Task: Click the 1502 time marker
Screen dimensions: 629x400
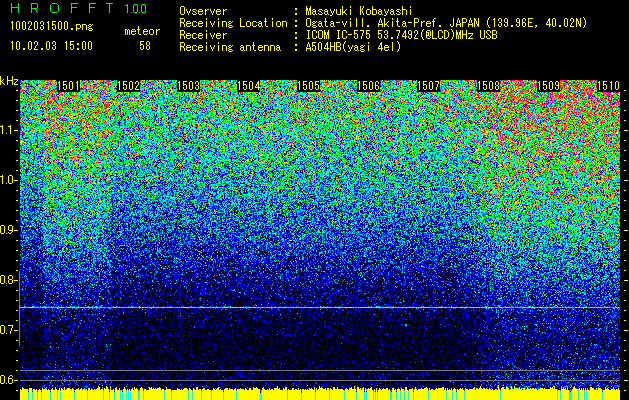Action: (x=129, y=86)
